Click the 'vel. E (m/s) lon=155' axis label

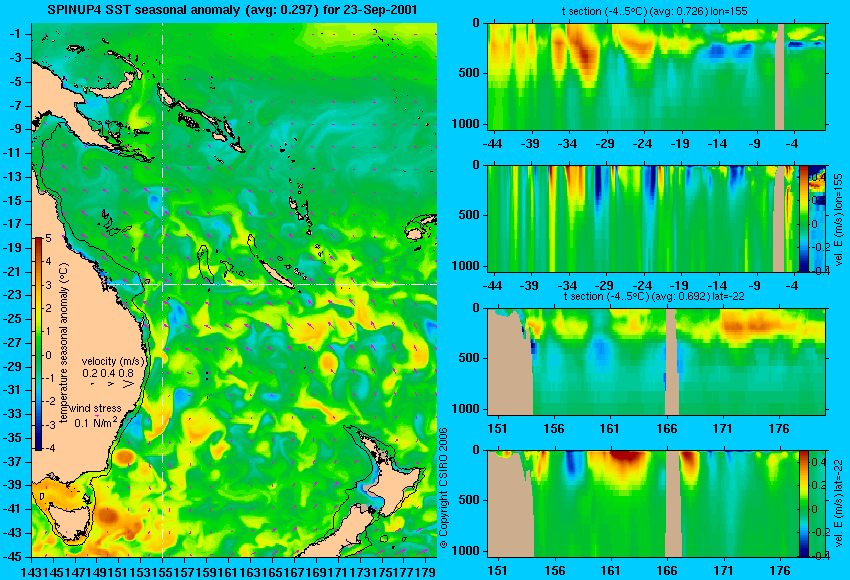coord(838,220)
